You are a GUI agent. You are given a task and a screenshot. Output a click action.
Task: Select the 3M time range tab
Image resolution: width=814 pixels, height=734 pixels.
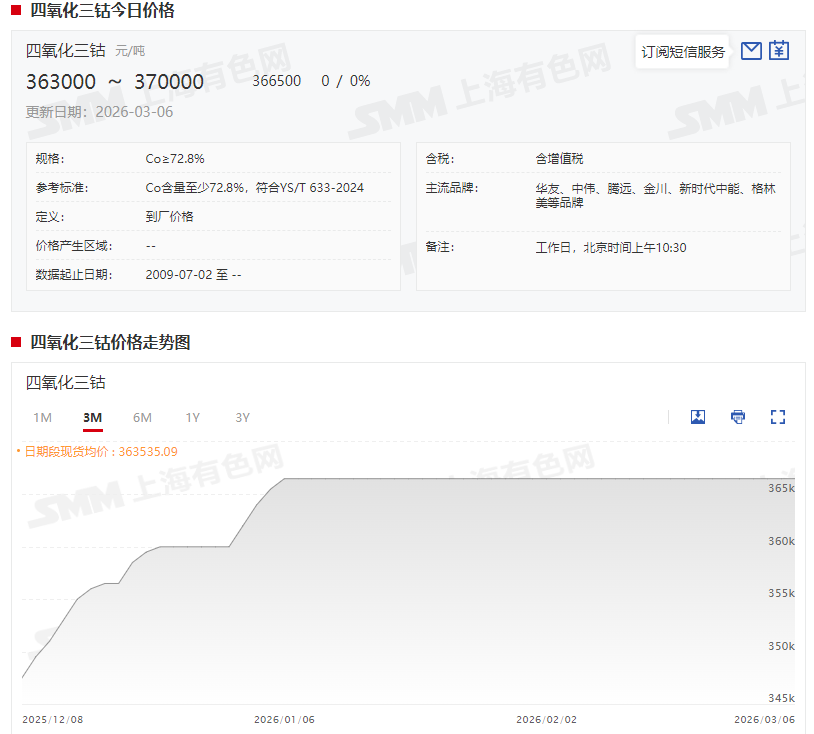pyautogui.click(x=92, y=418)
